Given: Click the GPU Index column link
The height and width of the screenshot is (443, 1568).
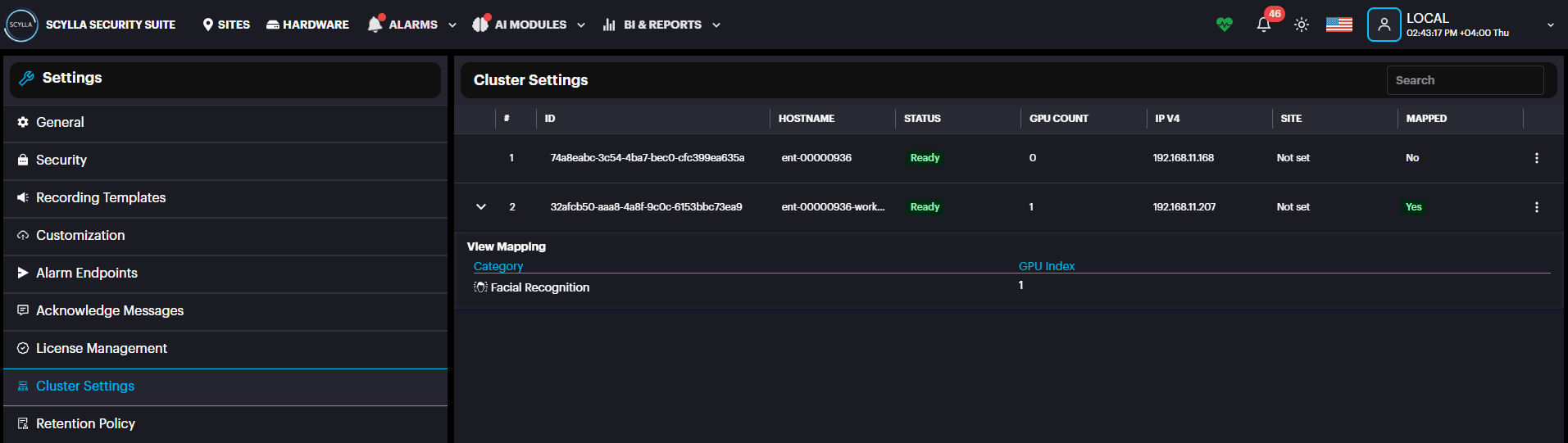Looking at the screenshot, I should [x=1046, y=266].
